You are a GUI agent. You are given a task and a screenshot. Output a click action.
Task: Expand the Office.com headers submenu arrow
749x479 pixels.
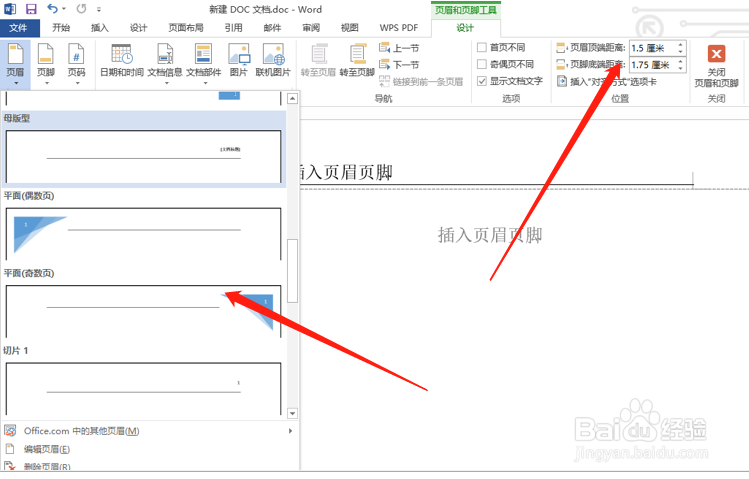coord(290,431)
